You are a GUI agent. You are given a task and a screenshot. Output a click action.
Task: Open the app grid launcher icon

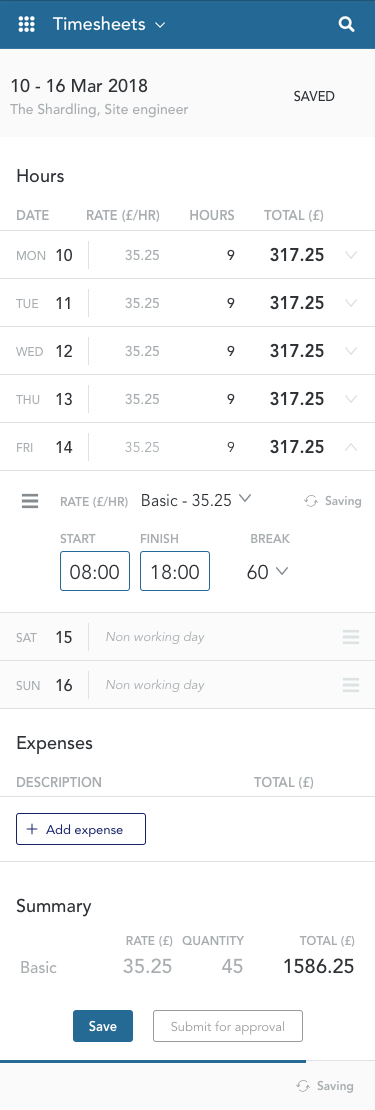tap(26, 24)
